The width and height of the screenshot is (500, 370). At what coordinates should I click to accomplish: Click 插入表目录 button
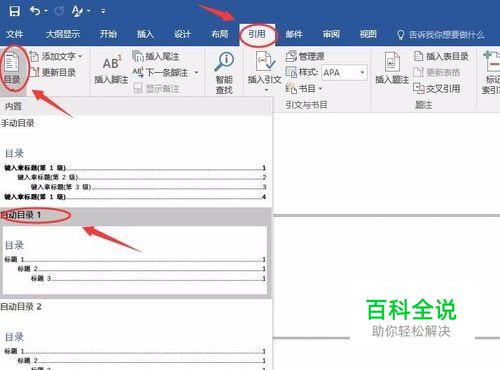[441, 56]
